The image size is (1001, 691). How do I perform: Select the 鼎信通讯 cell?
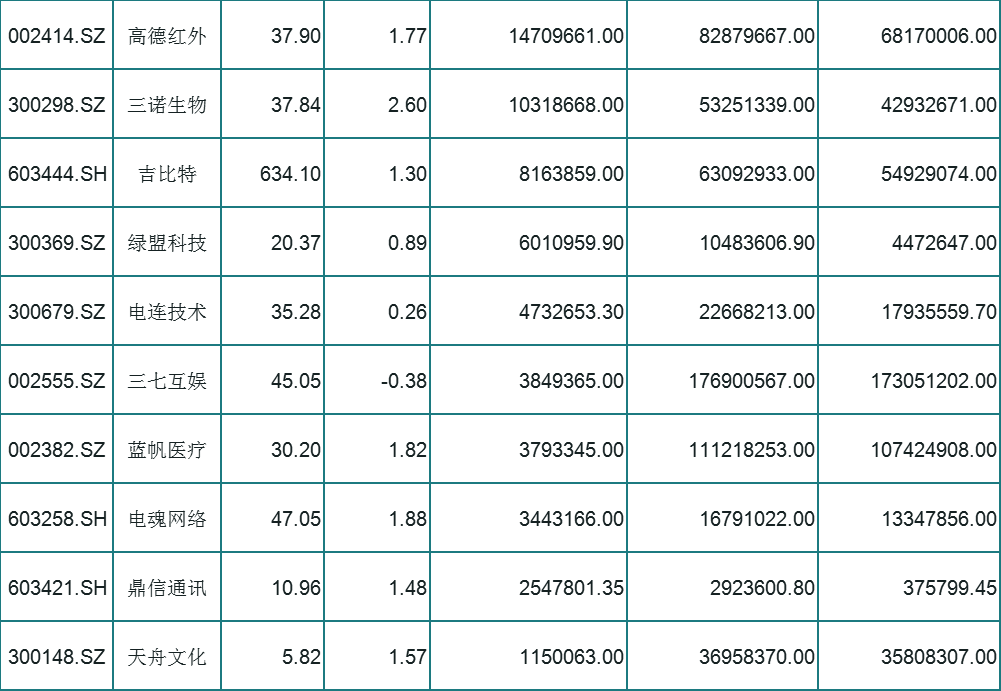coord(167,586)
